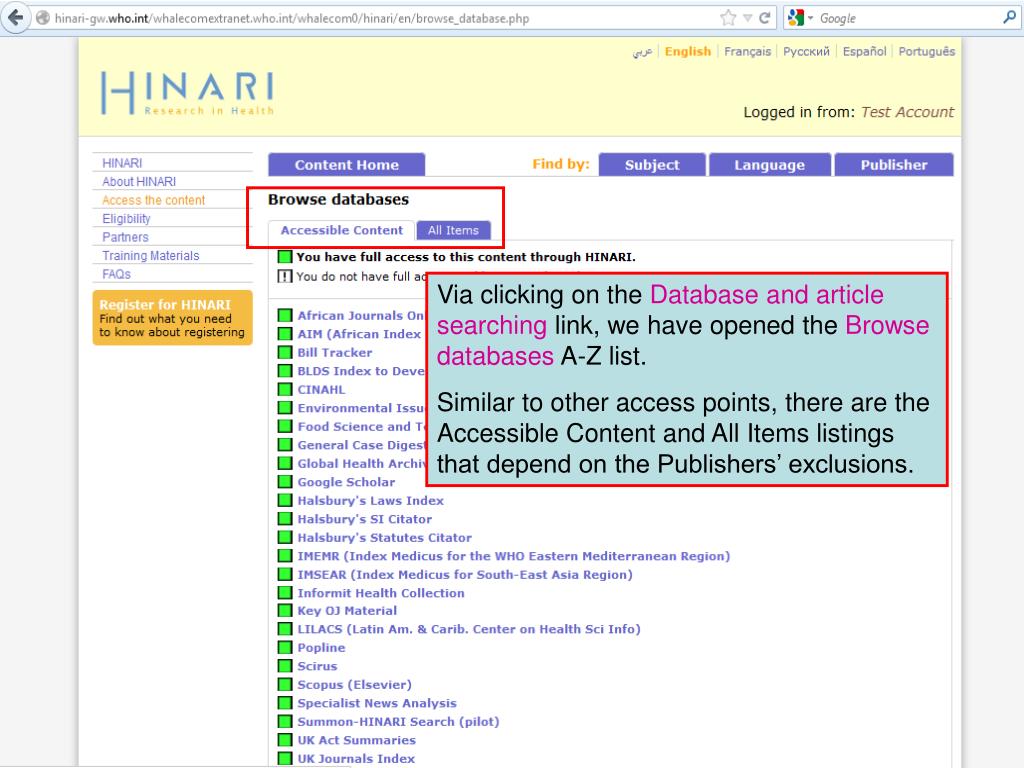Select the Accessible Content tab
The width and height of the screenshot is (1024, 768).
coord(342,231)
